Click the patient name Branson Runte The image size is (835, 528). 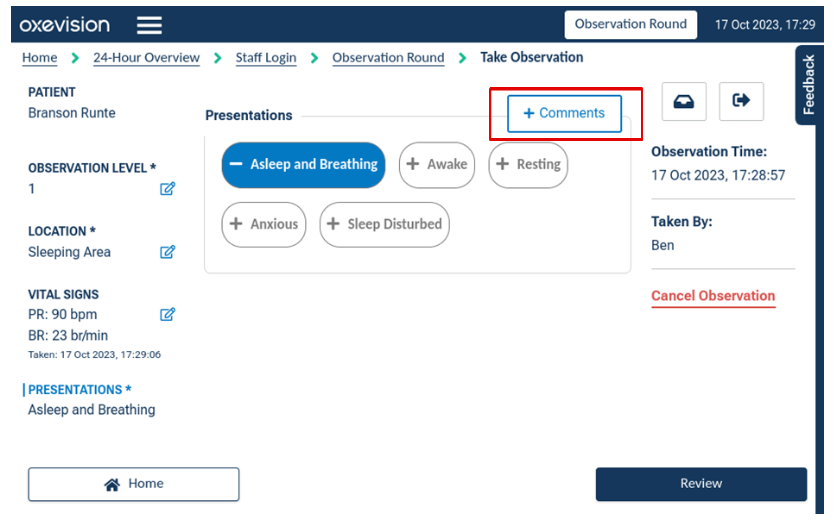coord(72,113)
